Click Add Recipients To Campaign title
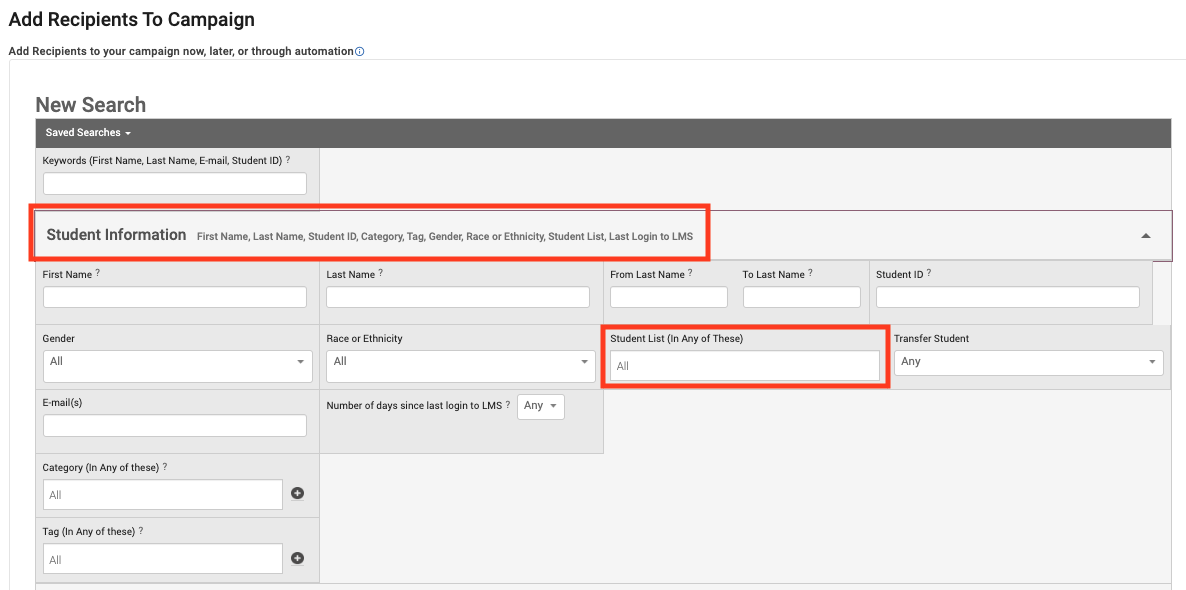 (132, 20)
